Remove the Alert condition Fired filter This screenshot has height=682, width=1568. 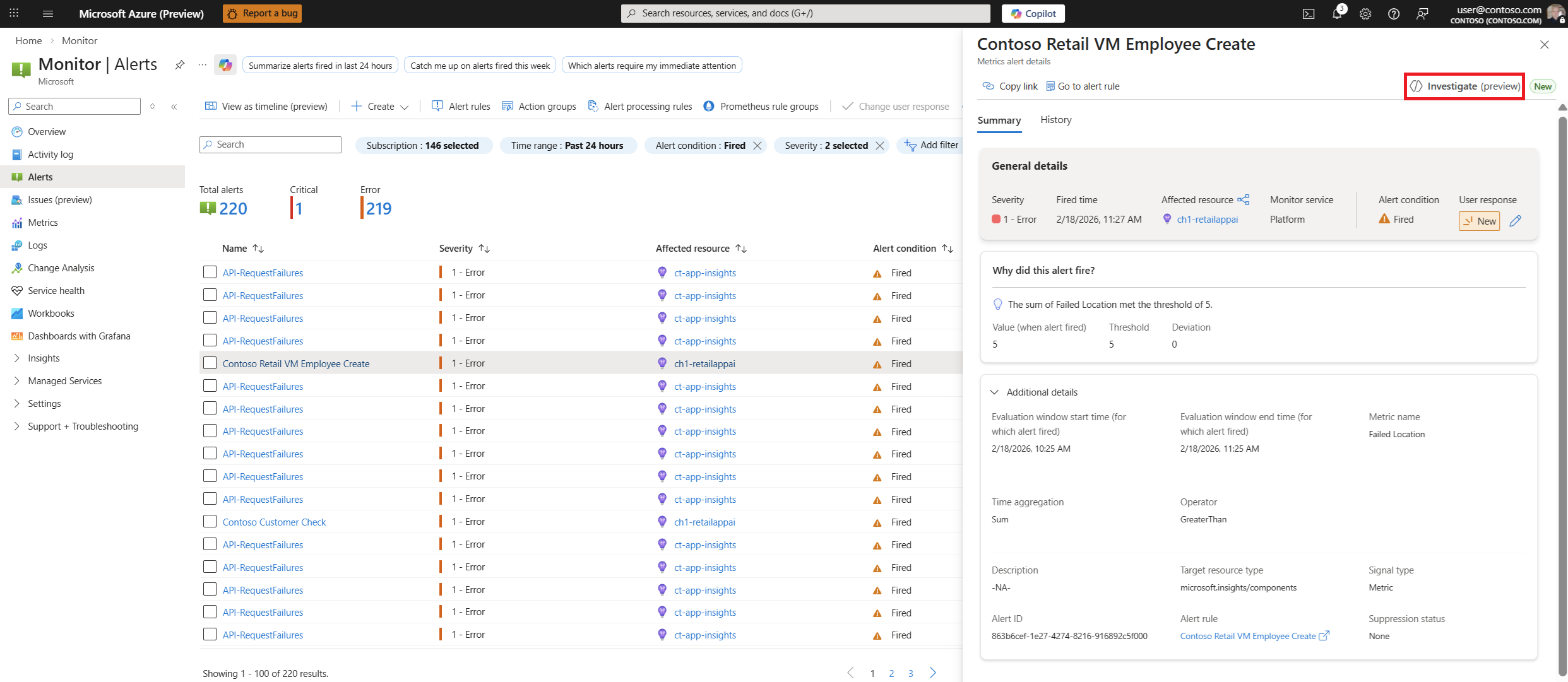click(x=757, y=146)
